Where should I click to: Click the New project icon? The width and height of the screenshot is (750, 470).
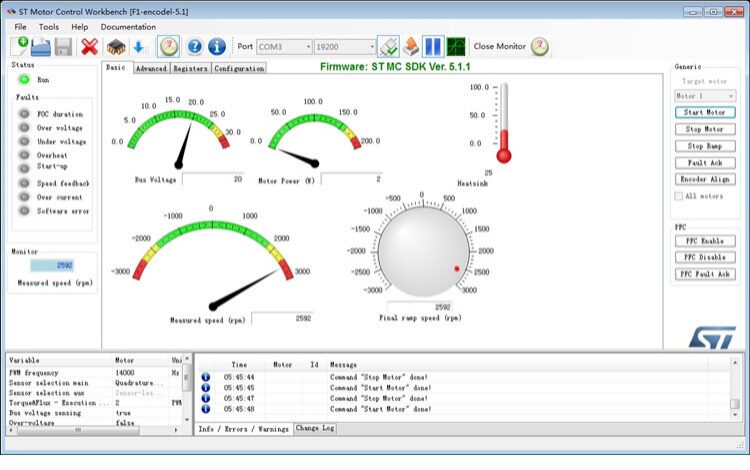pyautogui.click(x=19, y=46)
